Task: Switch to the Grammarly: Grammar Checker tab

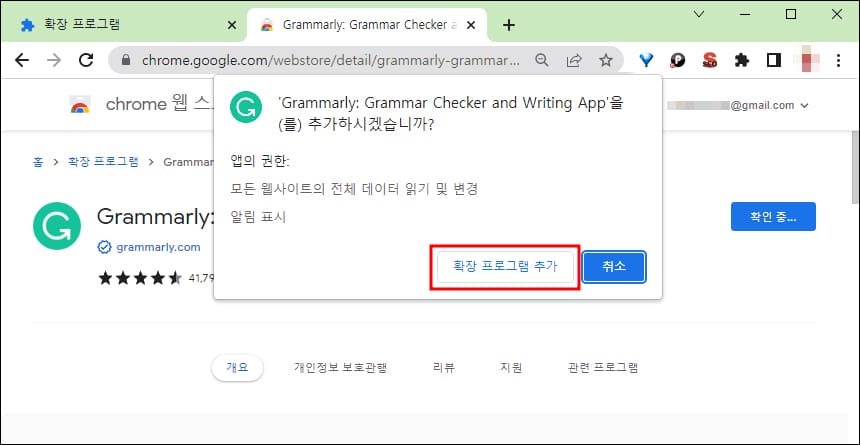Action: click(x=367, y=25)
